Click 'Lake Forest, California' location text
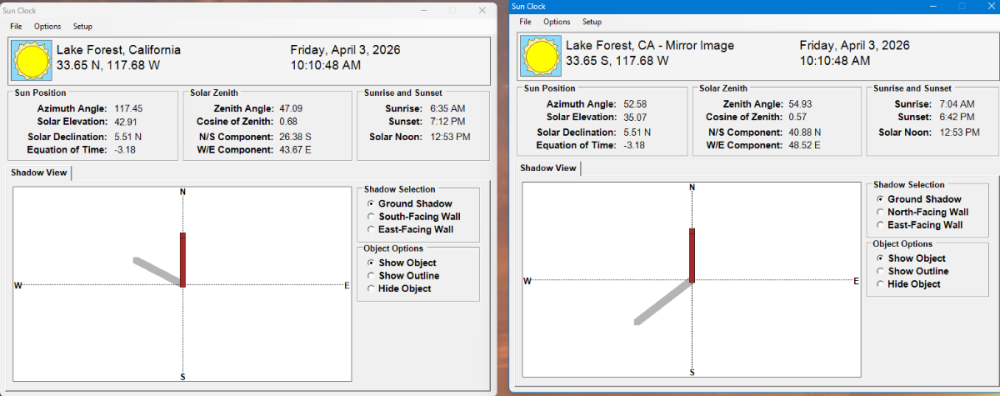The image size is (1000, 396). pyautogui.click(x=119, y=50)
